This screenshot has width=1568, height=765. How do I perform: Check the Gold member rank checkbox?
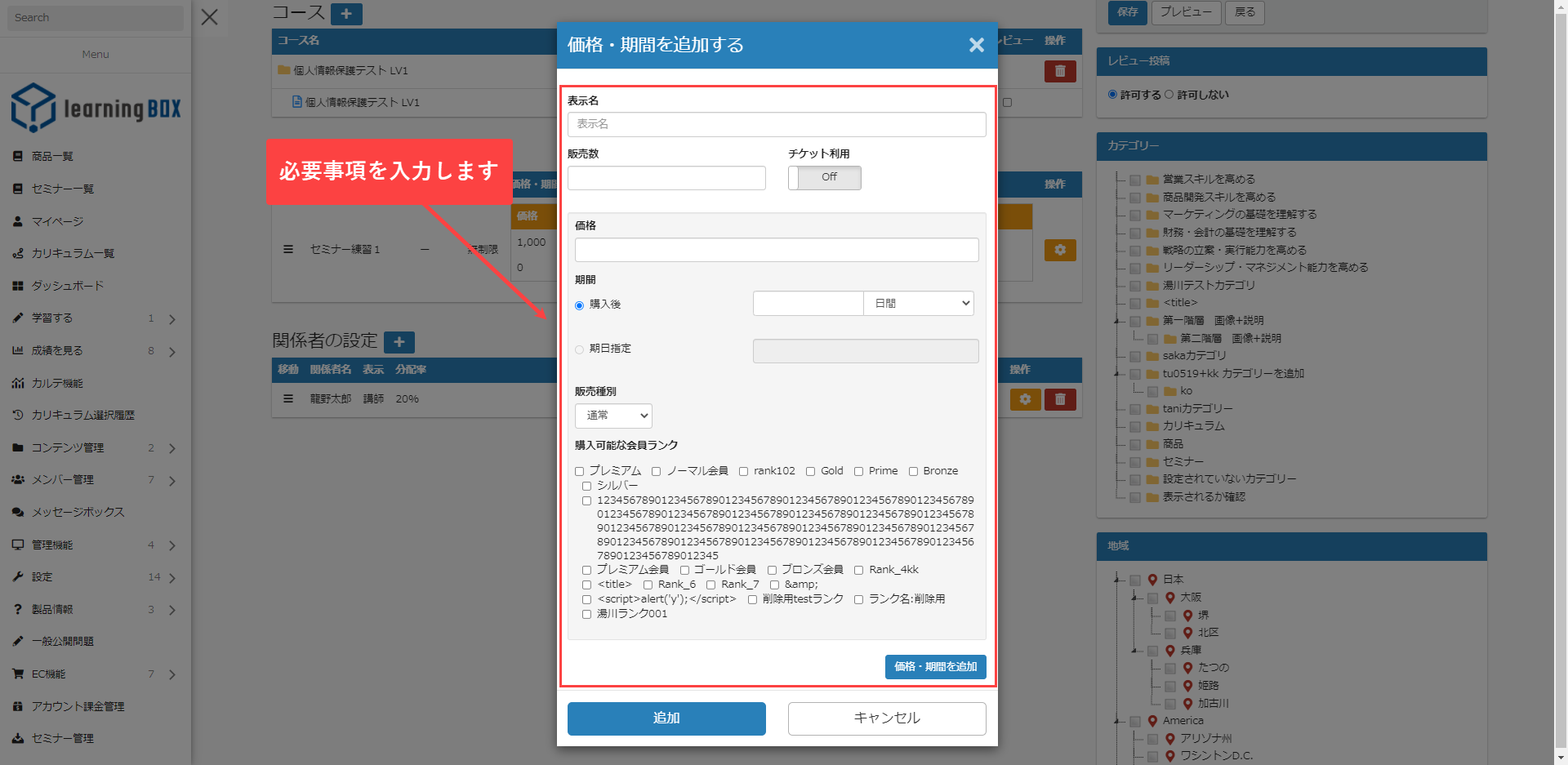tap(811, 471)
